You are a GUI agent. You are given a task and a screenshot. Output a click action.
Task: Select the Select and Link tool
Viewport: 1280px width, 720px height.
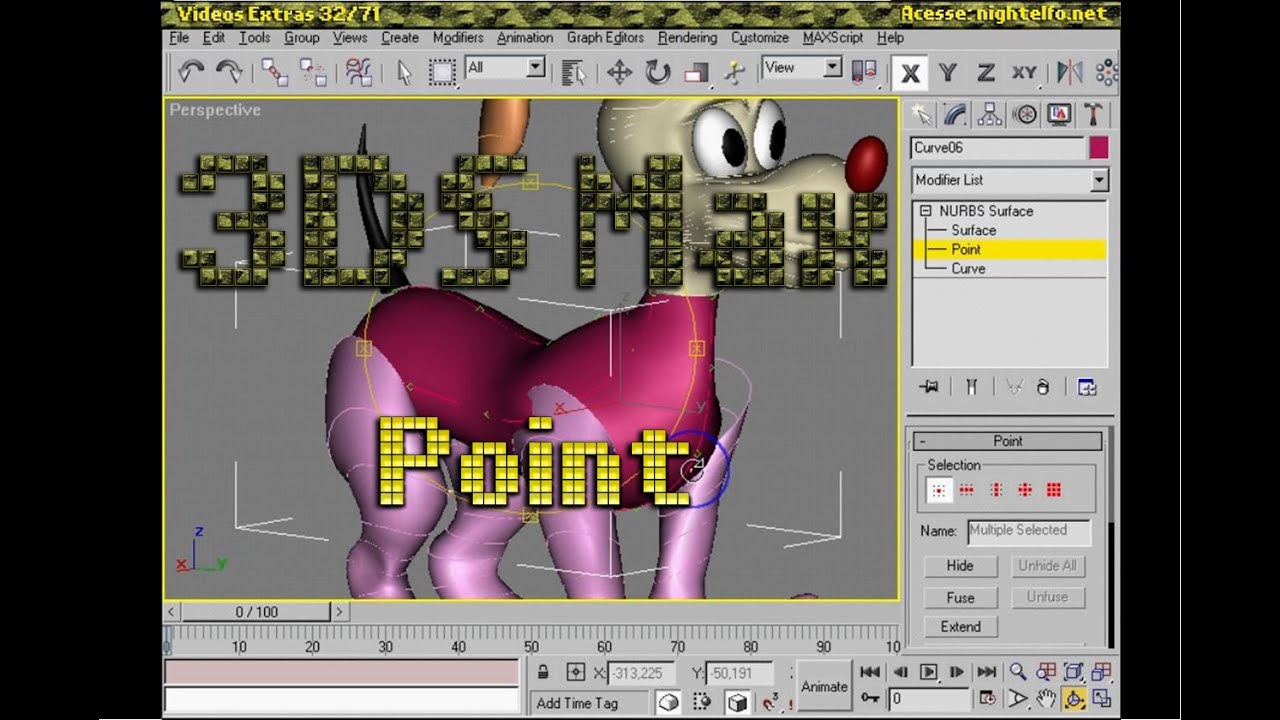[x=275, y=71]
